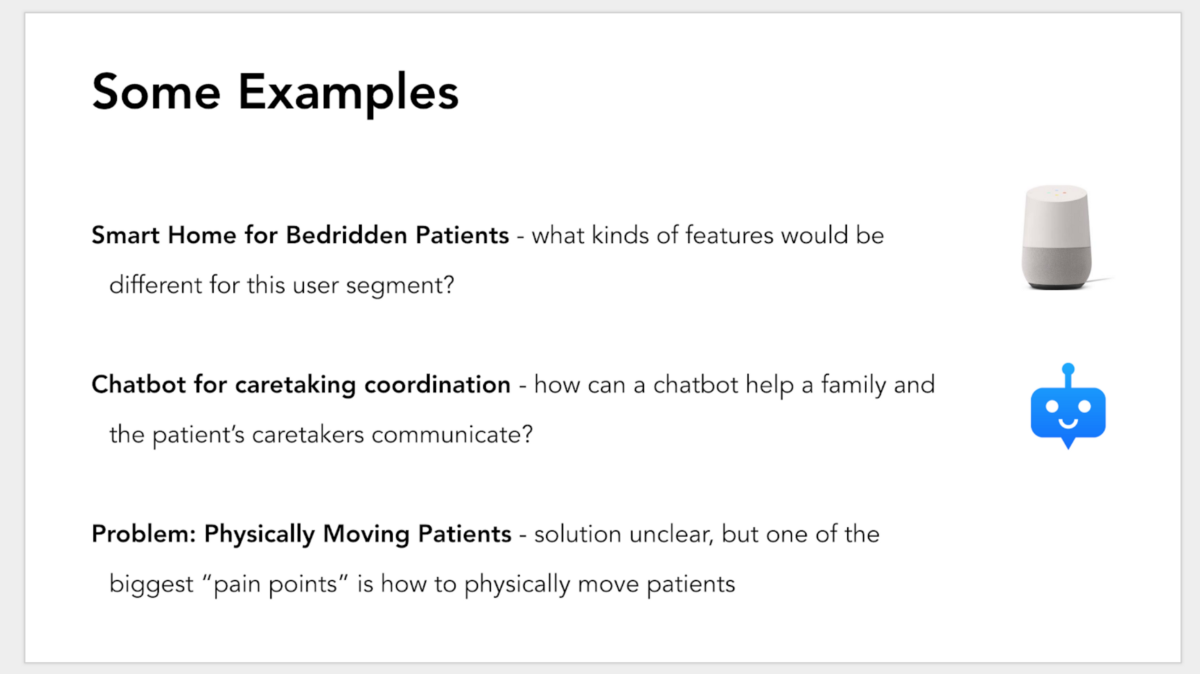Click the line "the patient's caretakers communicate?"
This screenshot has width=1200, height=674.
coord(320,435)
